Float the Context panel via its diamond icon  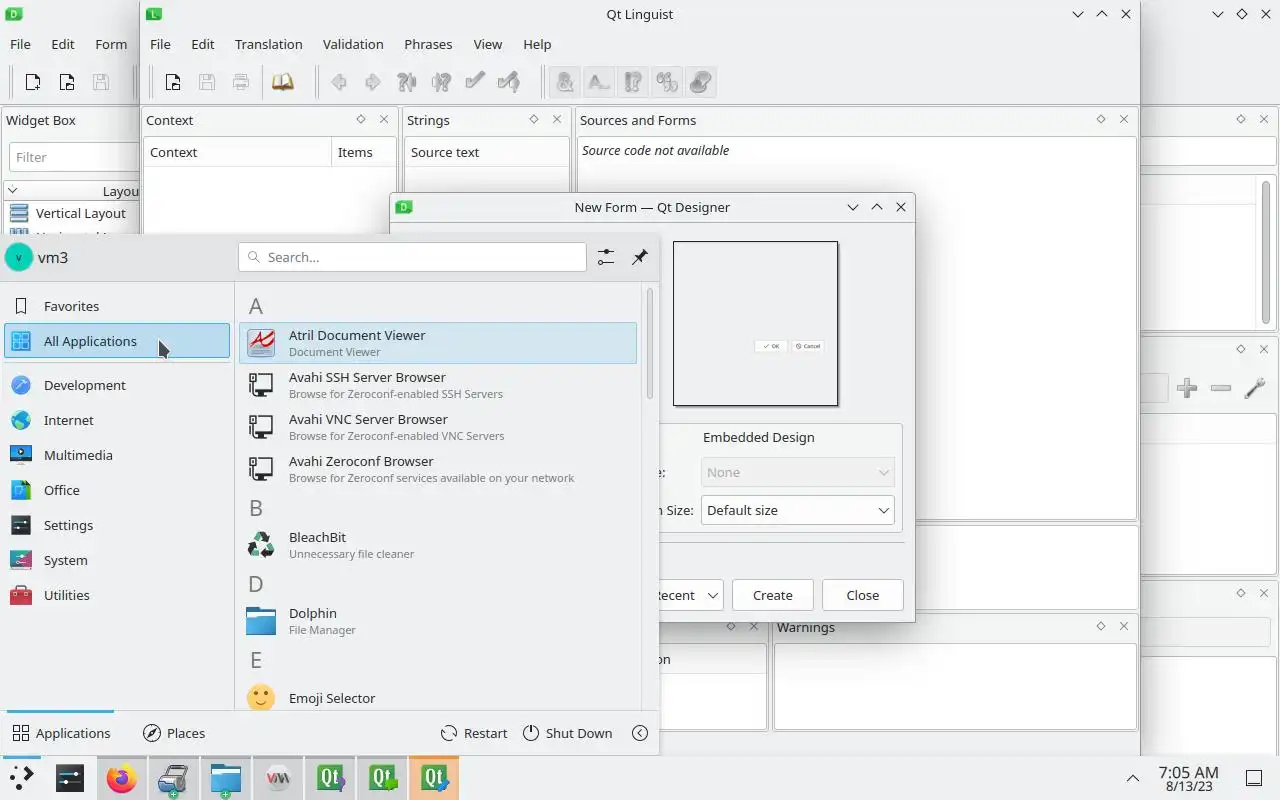(x=361, y=119)
